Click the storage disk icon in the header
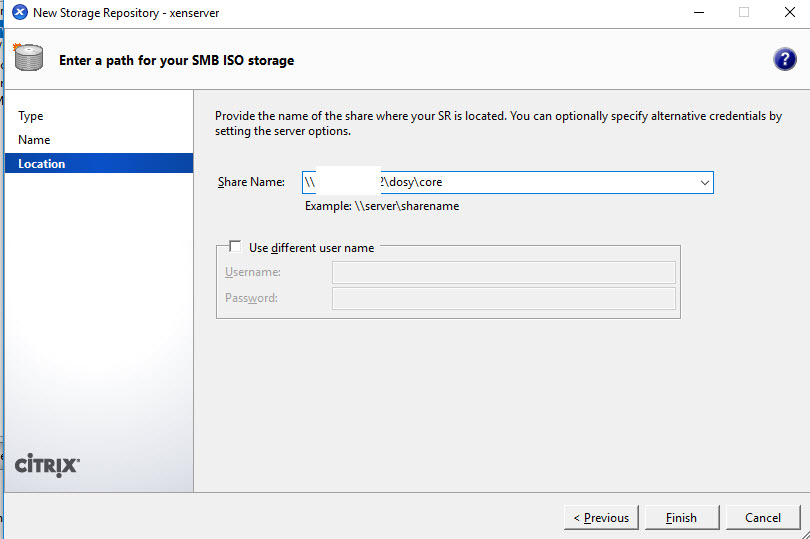This screenshot has width=810, height=539. click(x=30, y=59)
